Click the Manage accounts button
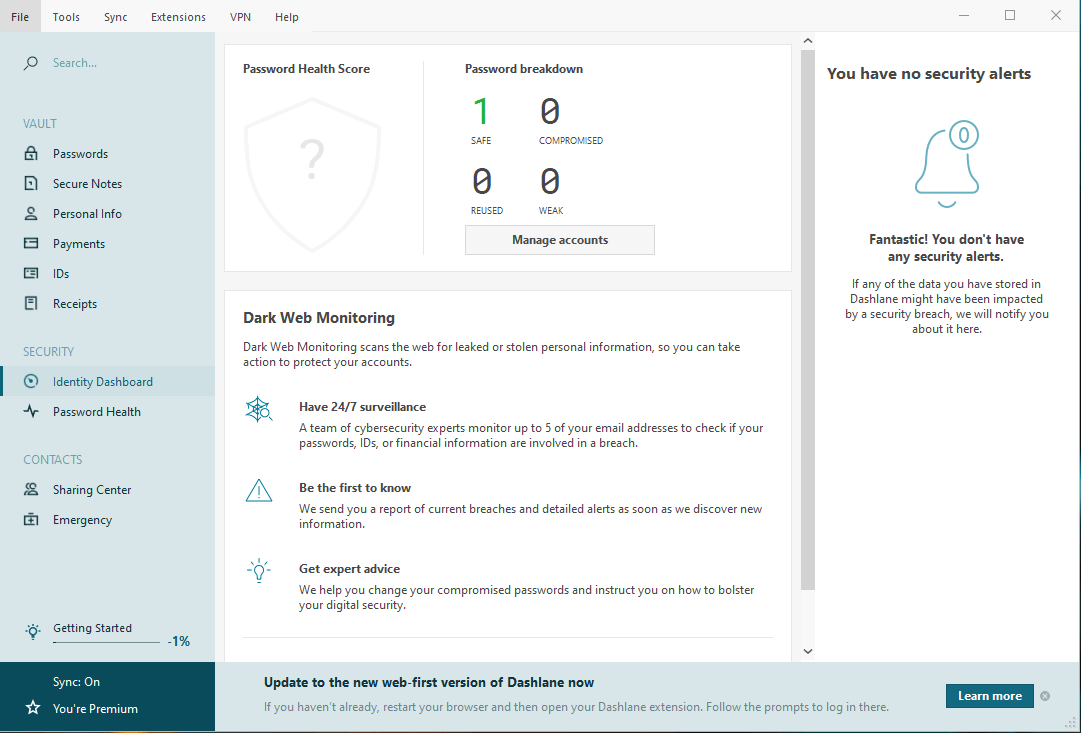 click(560, 240)
